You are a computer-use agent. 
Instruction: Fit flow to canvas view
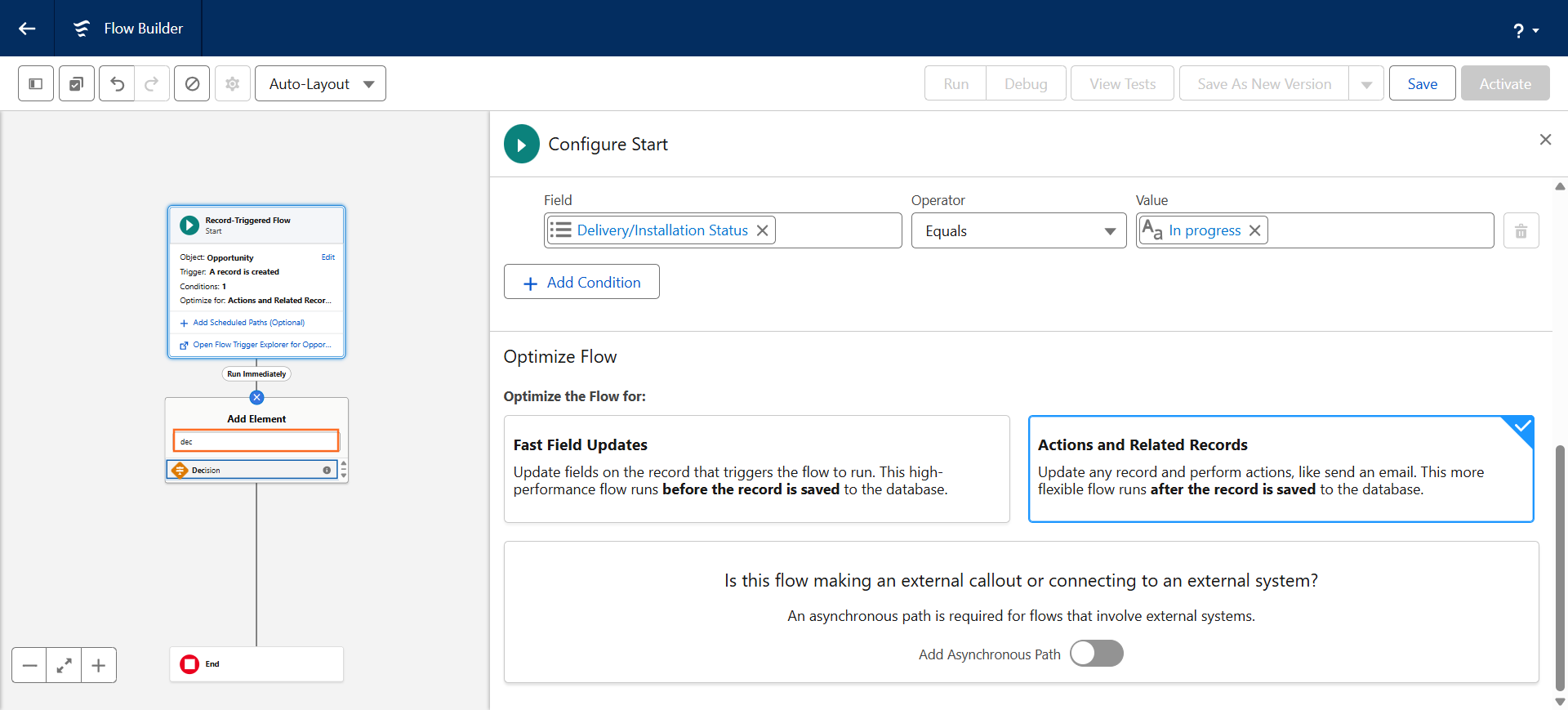64,665
